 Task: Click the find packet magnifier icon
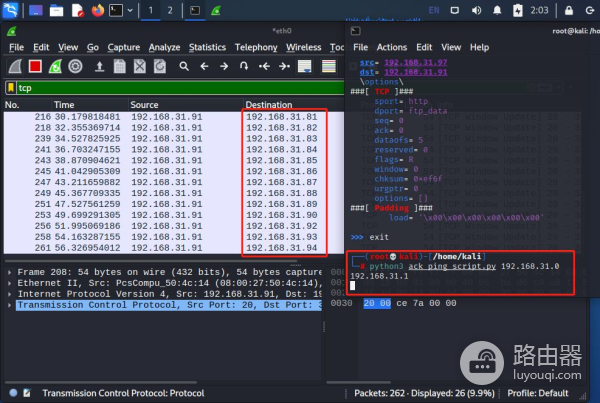(x=182, y=67)
